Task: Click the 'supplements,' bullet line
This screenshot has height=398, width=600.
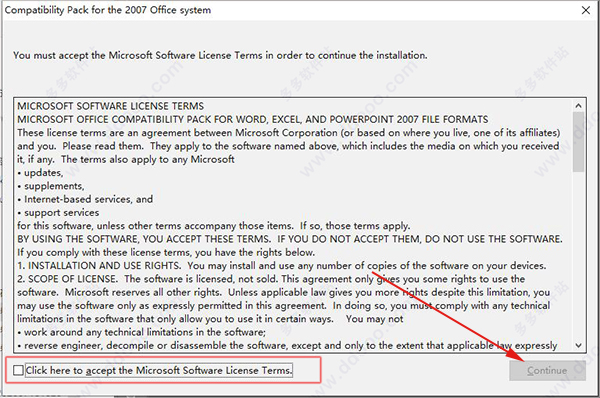Action: pyautogui.click(x=51, y=186)
